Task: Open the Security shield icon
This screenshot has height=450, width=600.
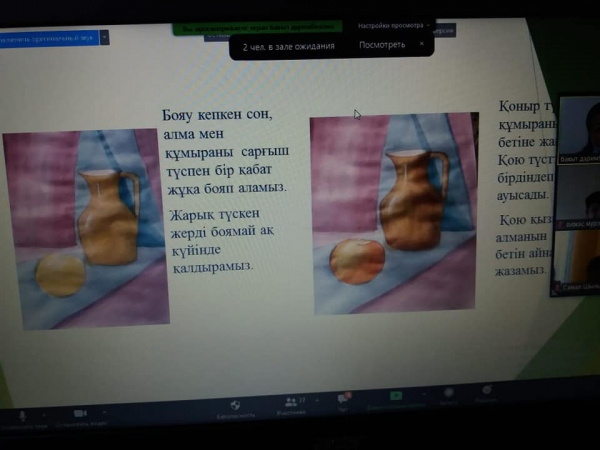Action: coord(234,406)
